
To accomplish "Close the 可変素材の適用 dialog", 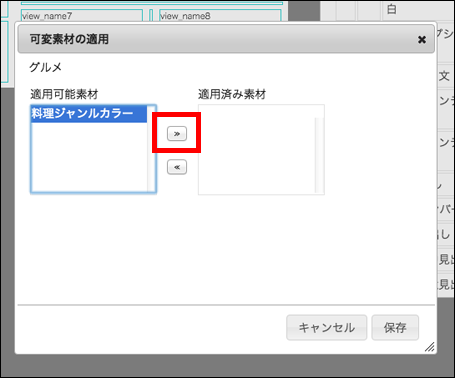I will (x=422, y=40).
